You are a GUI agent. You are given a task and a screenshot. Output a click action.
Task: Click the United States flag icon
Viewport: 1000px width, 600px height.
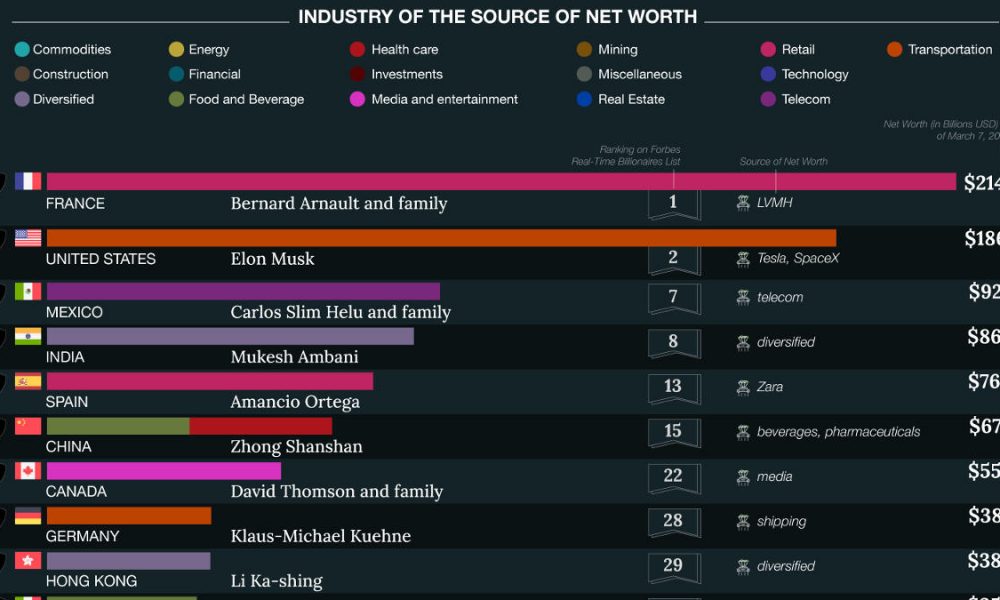pos(27,238)
